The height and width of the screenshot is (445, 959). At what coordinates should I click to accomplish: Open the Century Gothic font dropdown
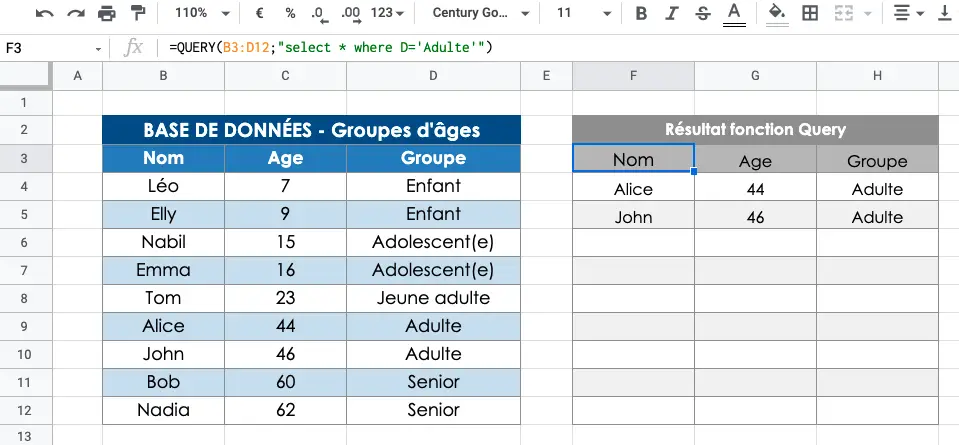click(481, 13)
